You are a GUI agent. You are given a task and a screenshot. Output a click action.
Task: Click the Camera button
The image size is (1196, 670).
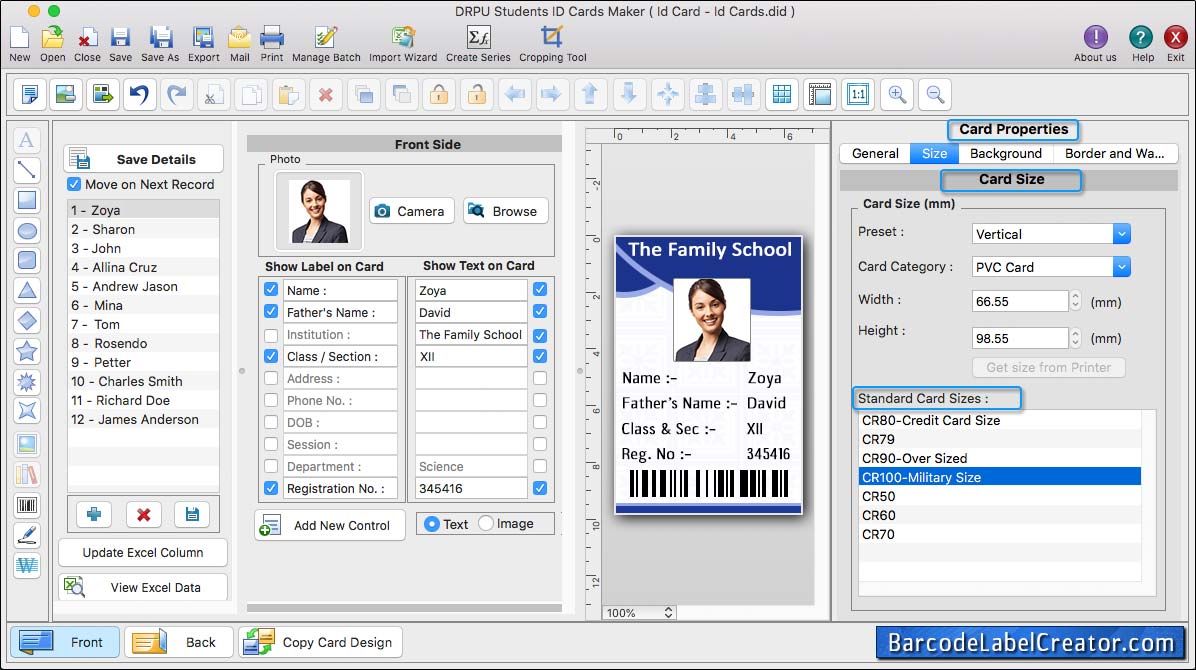tap(412, 211)
